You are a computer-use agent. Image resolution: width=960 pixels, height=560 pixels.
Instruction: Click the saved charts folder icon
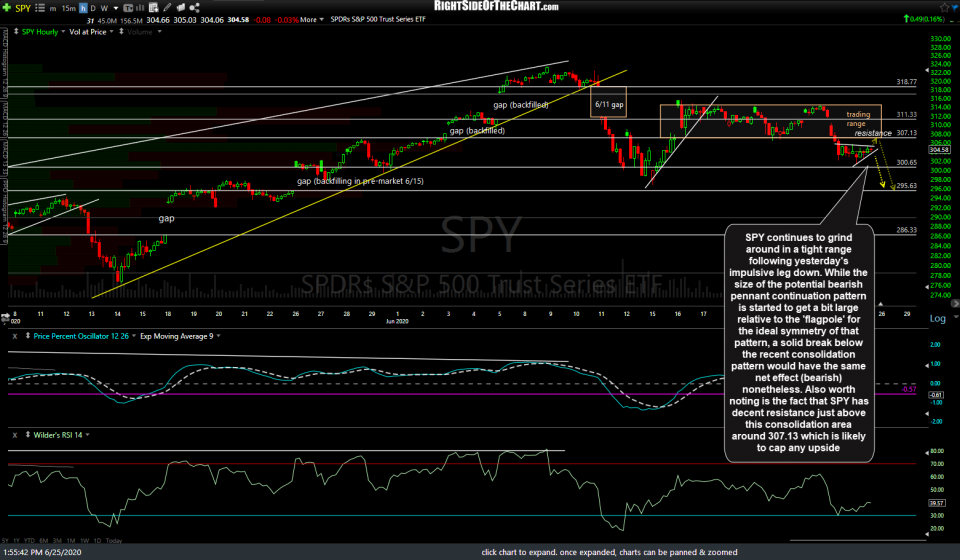181,7
